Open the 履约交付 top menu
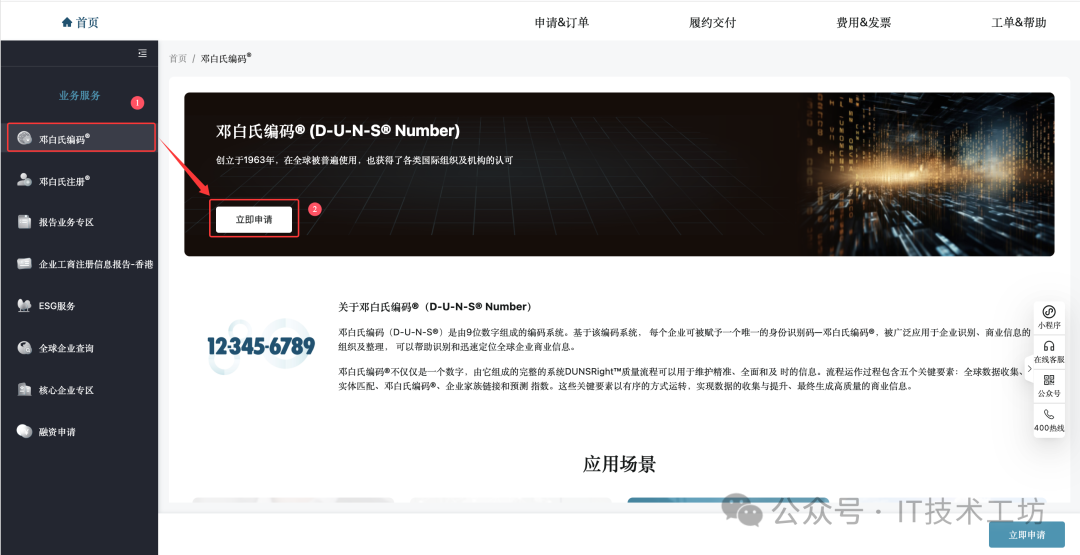This screenshot has height=555, width=1080. click(x=713, y=22)
